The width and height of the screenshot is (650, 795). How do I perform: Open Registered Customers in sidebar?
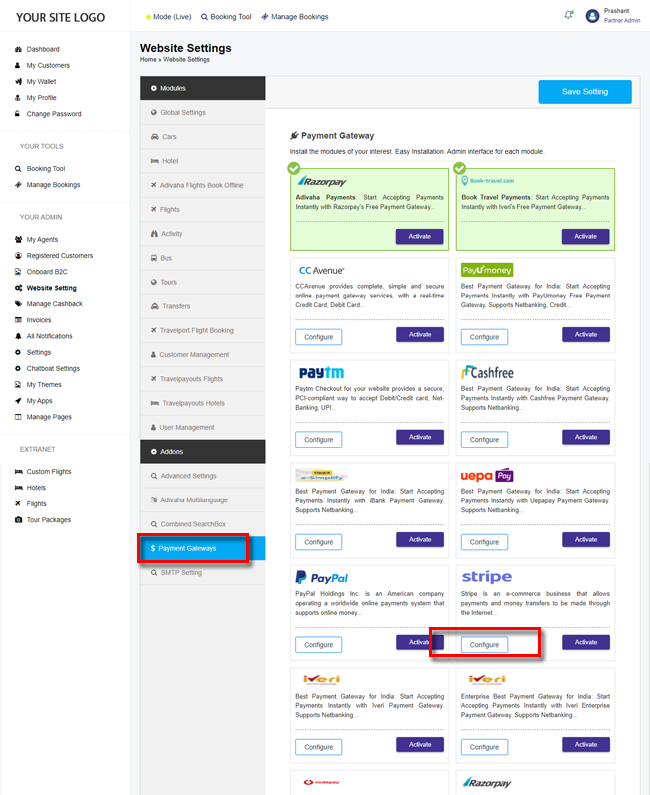coord(60,256)
